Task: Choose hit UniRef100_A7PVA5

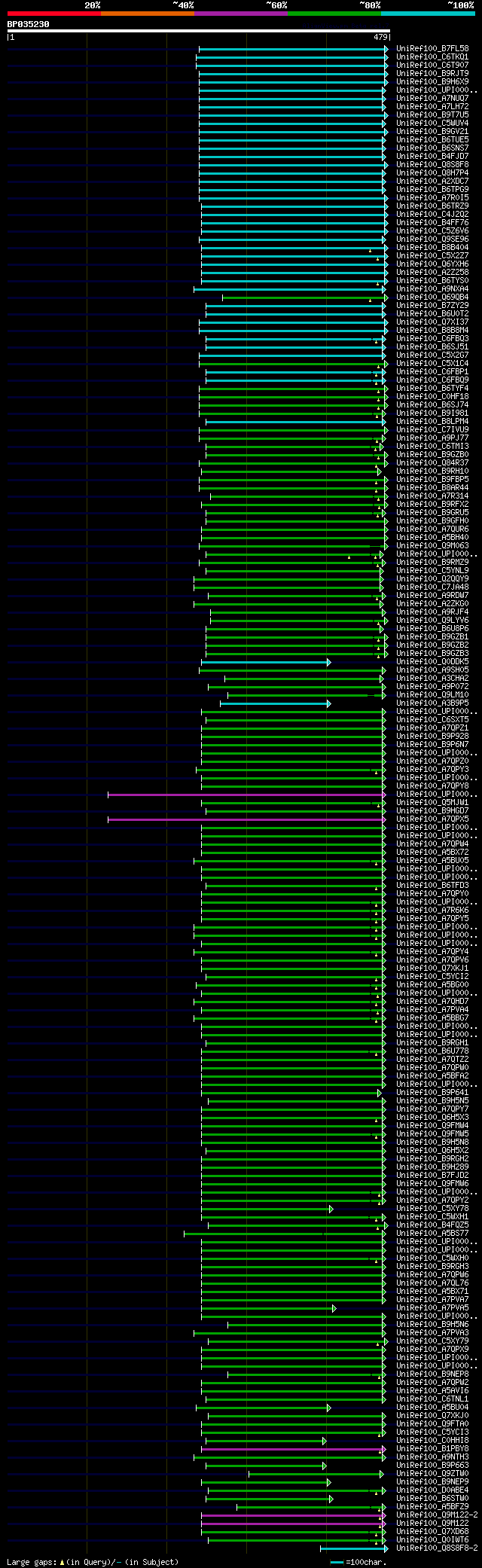Action: pyautogui.click(x=432, y=1308)
